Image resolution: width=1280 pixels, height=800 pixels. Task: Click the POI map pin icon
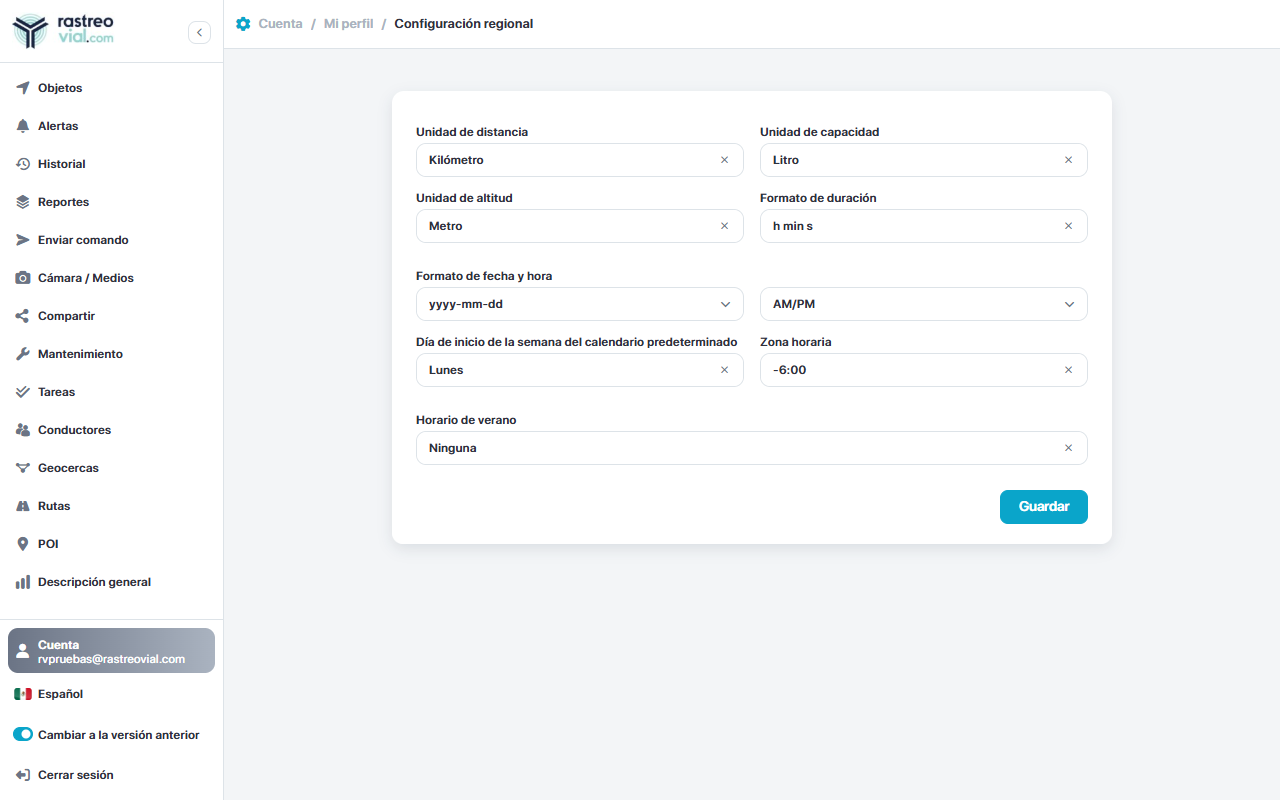pos(23,544)
